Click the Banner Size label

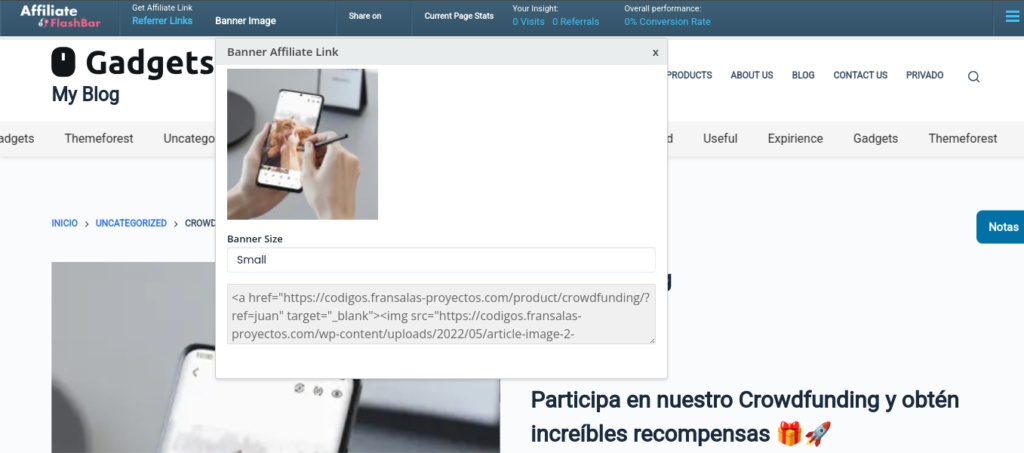(x=255, y=239)
